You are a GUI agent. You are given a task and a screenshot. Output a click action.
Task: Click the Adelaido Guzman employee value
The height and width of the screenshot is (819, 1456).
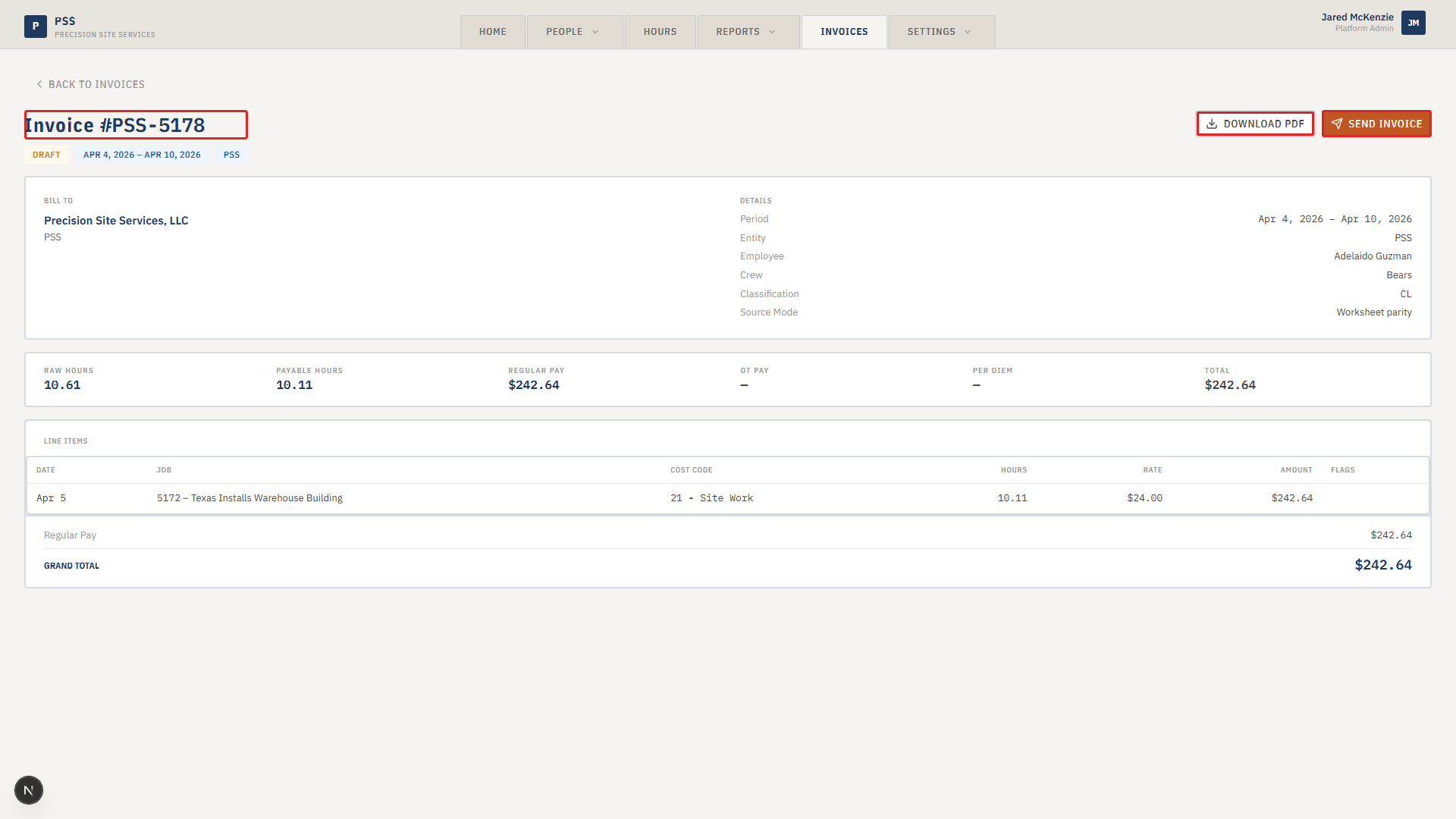pos(1373,256)
